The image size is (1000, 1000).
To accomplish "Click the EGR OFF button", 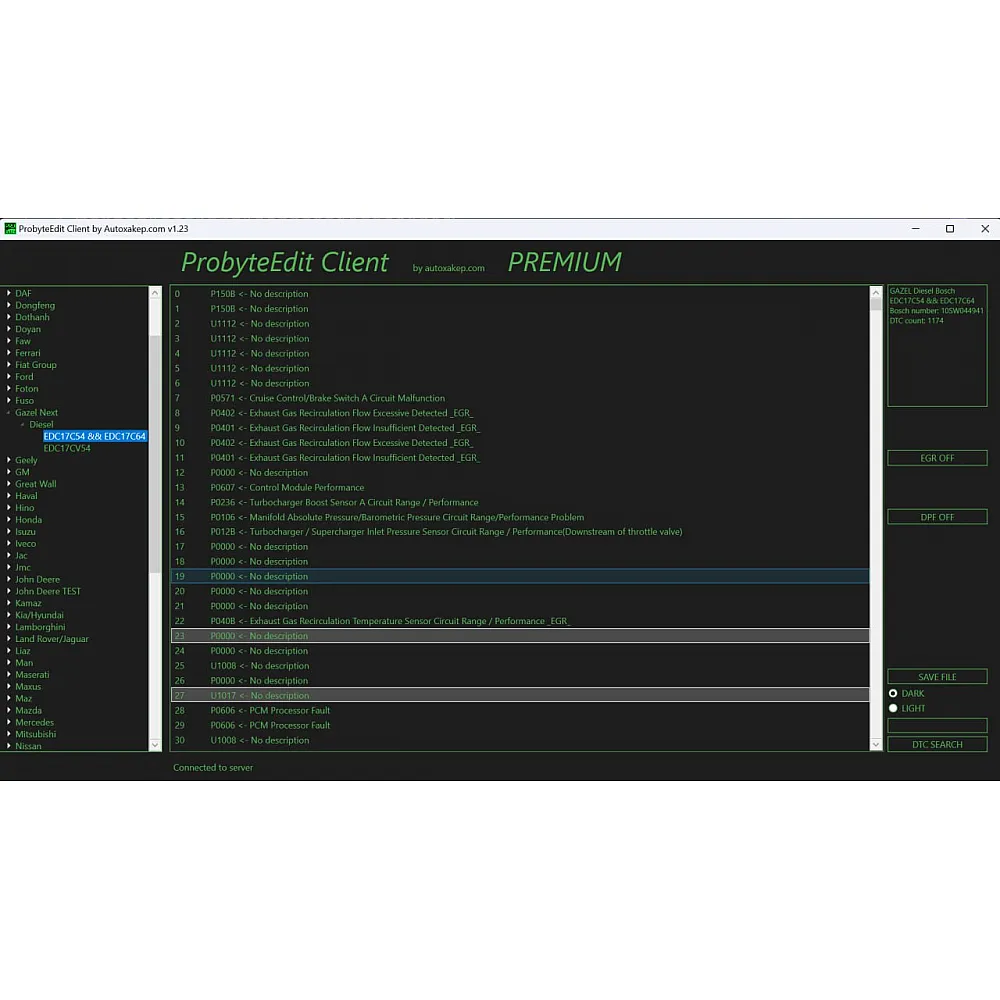I will point(937,458).
